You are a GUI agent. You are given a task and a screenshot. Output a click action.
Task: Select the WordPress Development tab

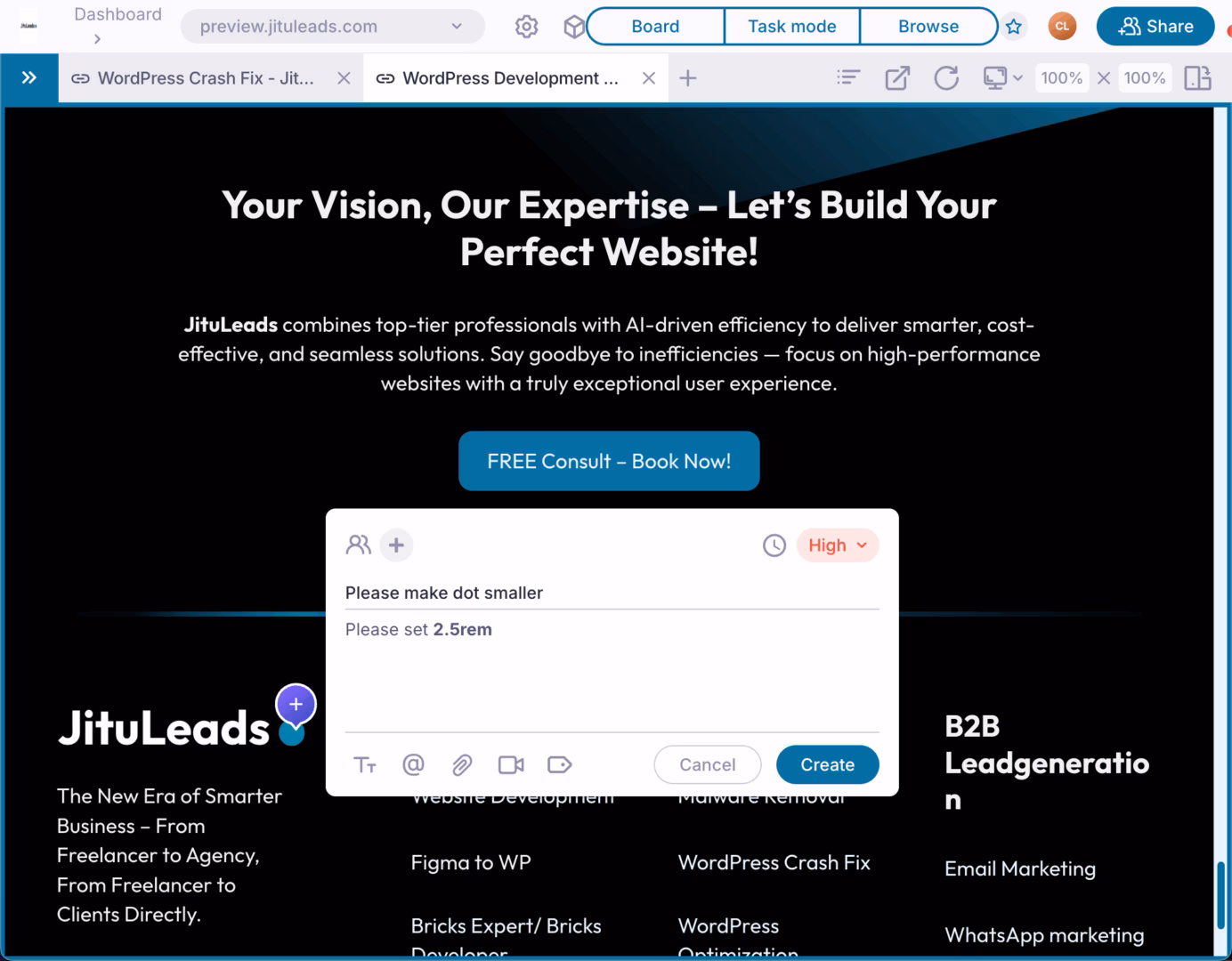[x=510, y=78]
